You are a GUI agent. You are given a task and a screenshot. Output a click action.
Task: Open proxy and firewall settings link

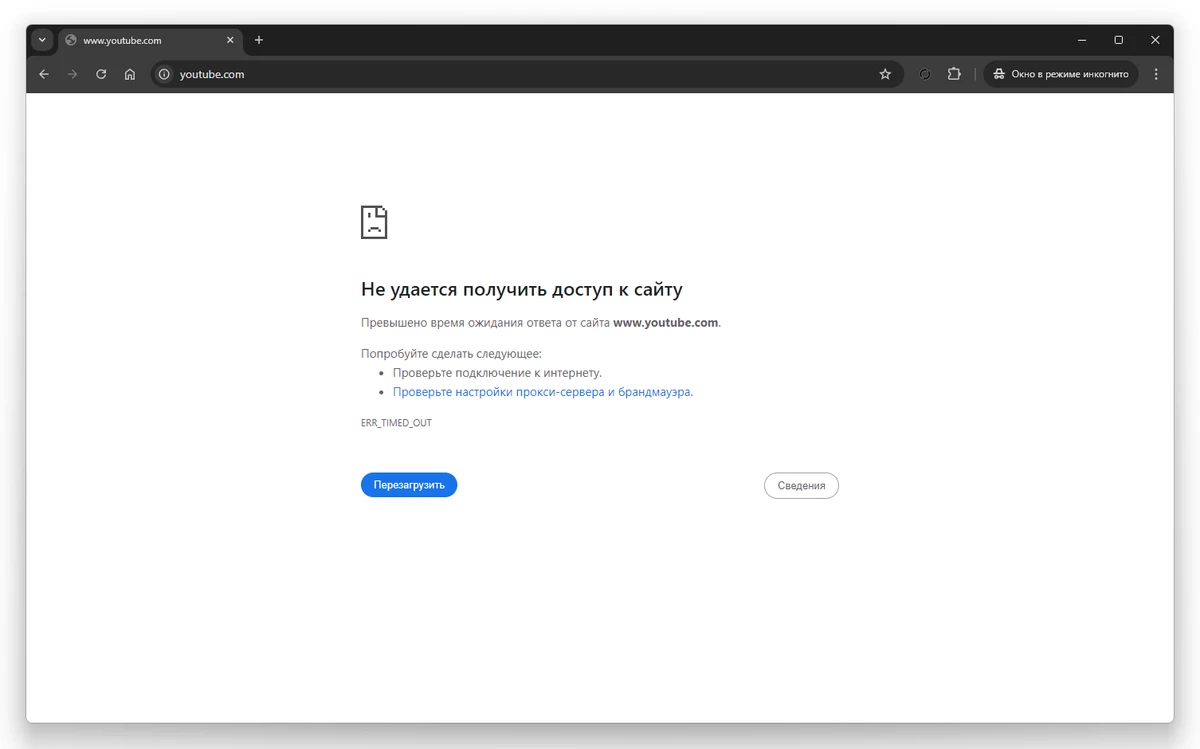click(x=542, y=392)
